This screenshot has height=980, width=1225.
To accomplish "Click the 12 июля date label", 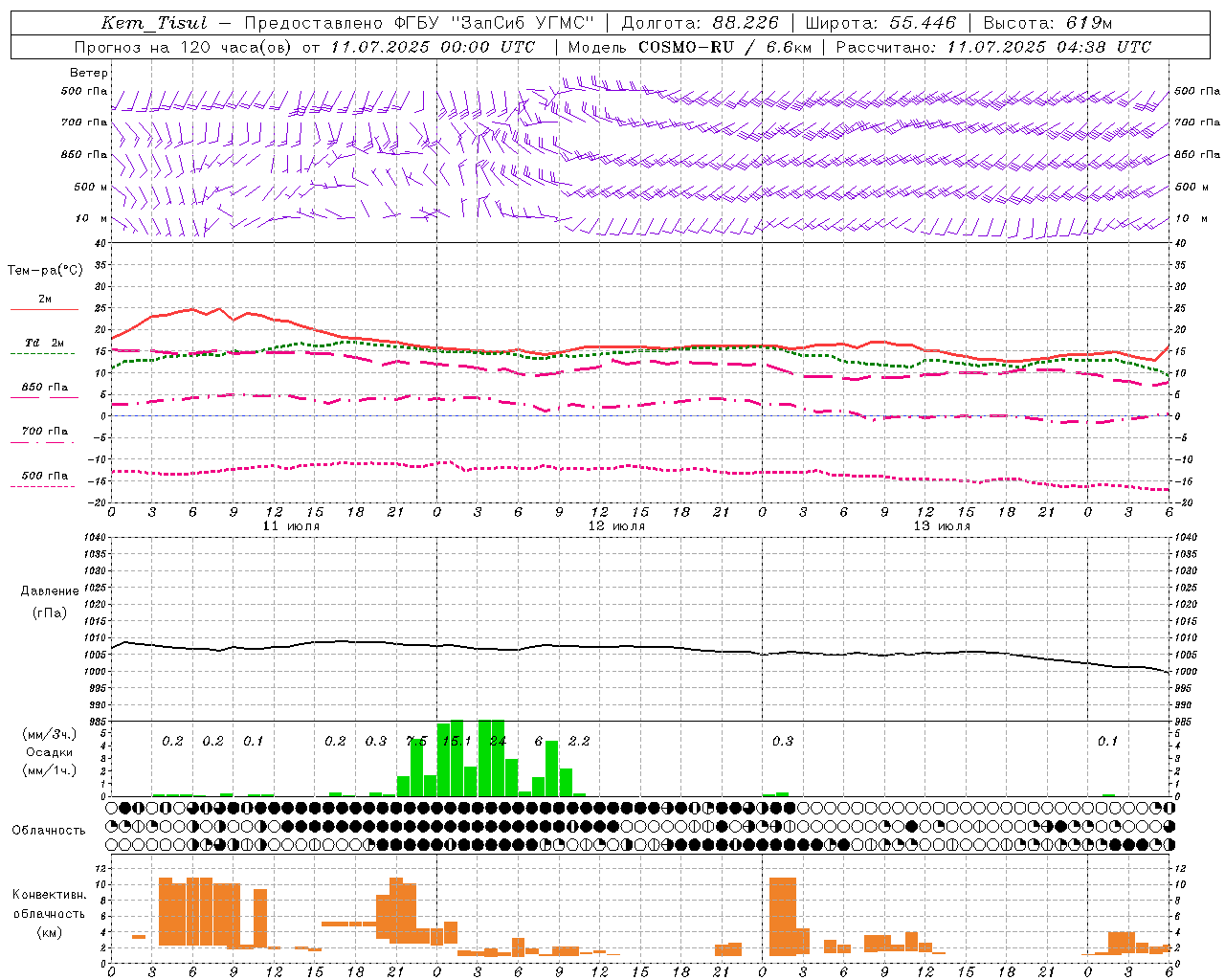I will point(616,525).
